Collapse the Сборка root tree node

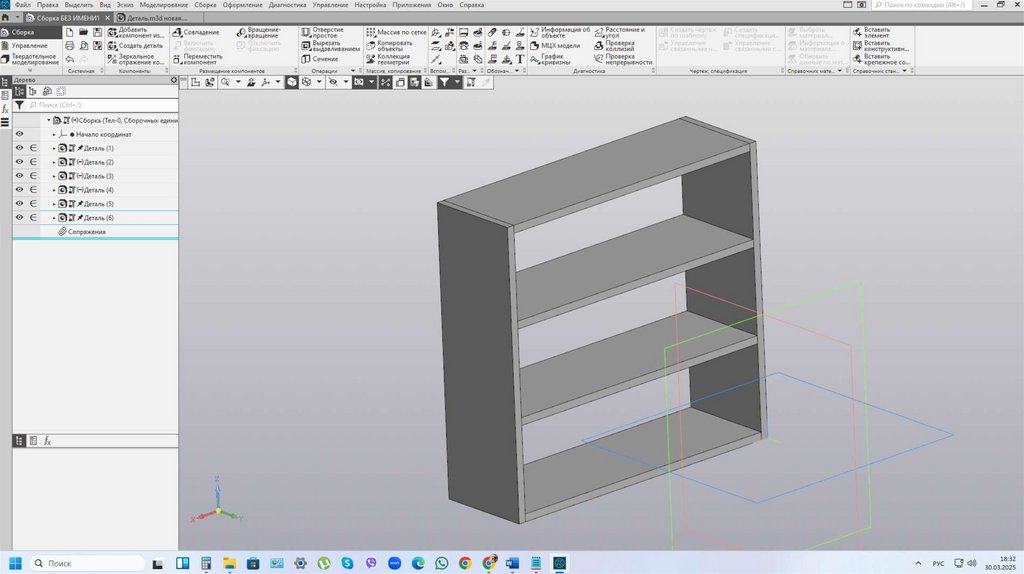[x=48, y=120]
